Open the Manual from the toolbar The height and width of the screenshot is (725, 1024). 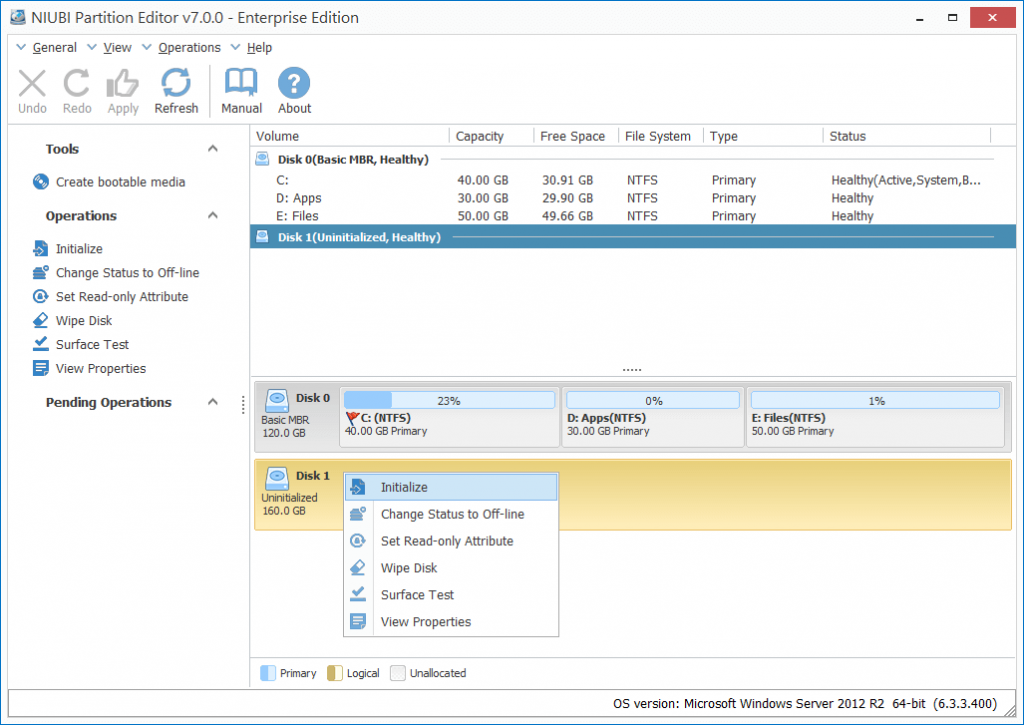point(241,89)
